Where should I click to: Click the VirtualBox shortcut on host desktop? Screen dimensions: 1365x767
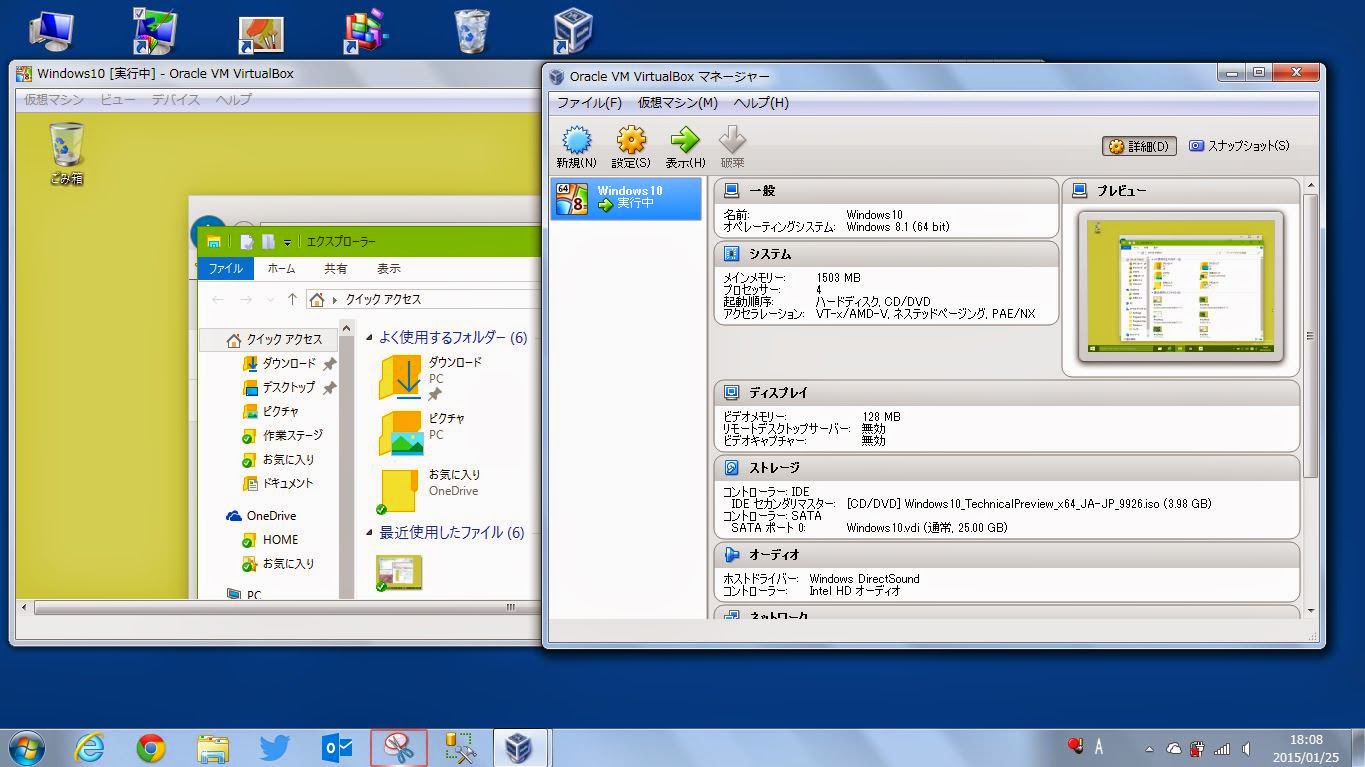pos(573,31)
